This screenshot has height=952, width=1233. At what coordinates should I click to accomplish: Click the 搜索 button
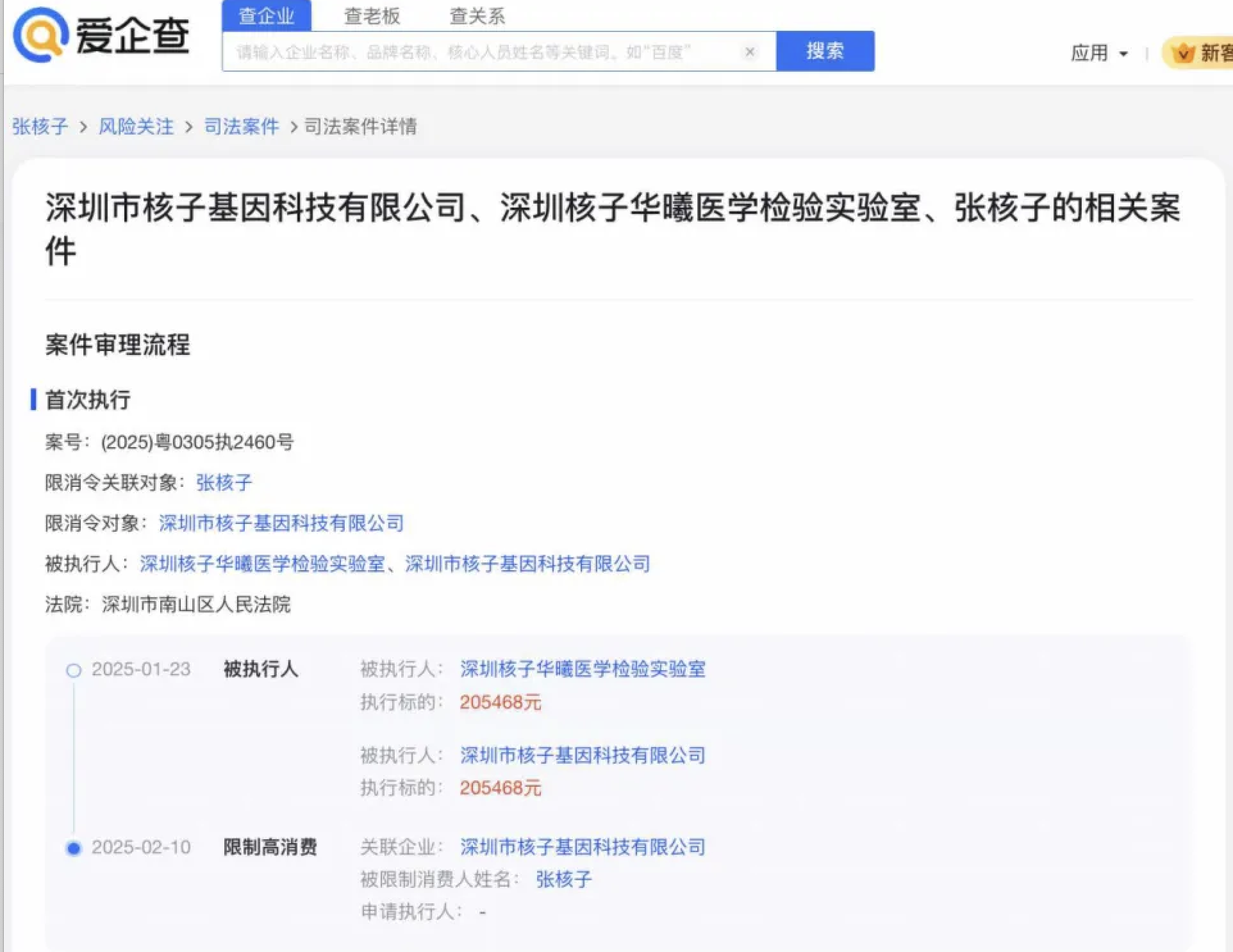tap(825, 51)
